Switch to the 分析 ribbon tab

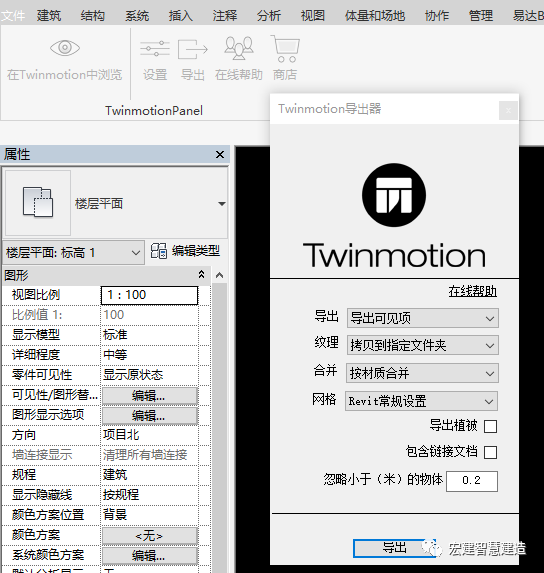click(x=269, y=16)
